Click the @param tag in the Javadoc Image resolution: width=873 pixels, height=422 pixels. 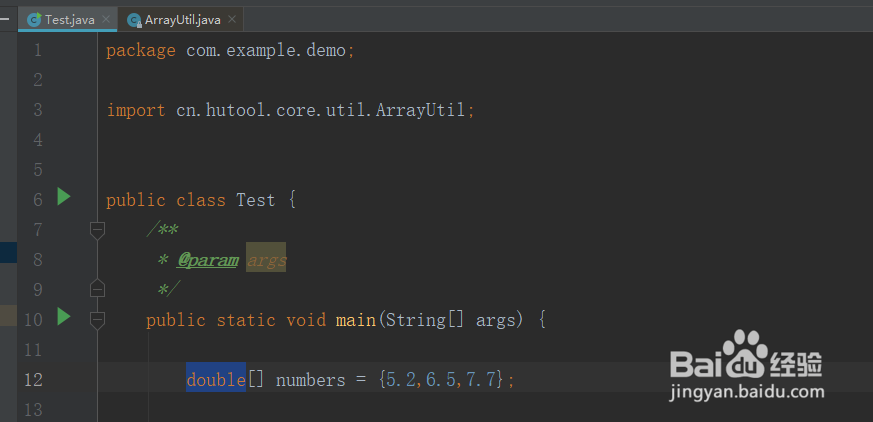[208, 260]
